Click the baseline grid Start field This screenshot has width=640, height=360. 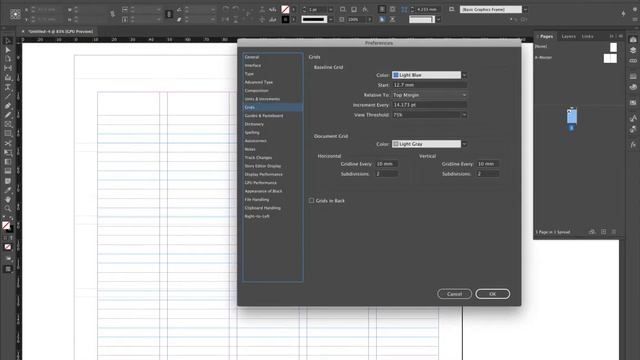(x=429, y=85)
